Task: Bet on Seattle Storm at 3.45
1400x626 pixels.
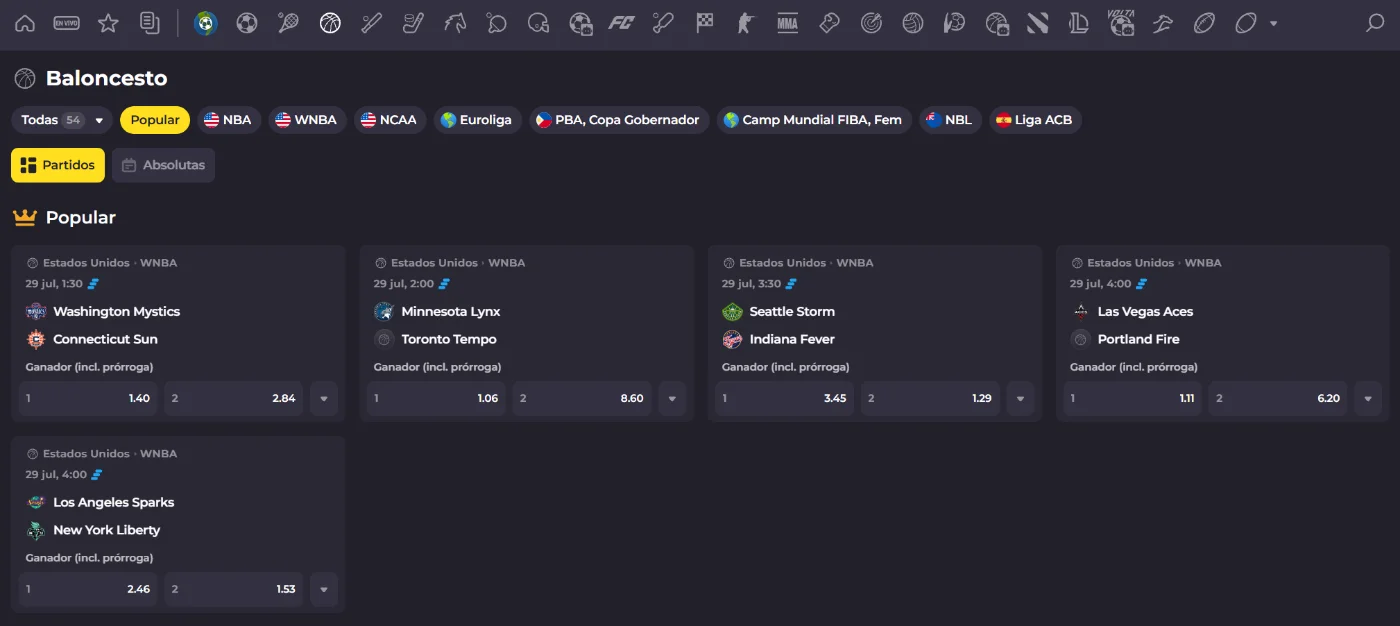Action: (784, 398)
